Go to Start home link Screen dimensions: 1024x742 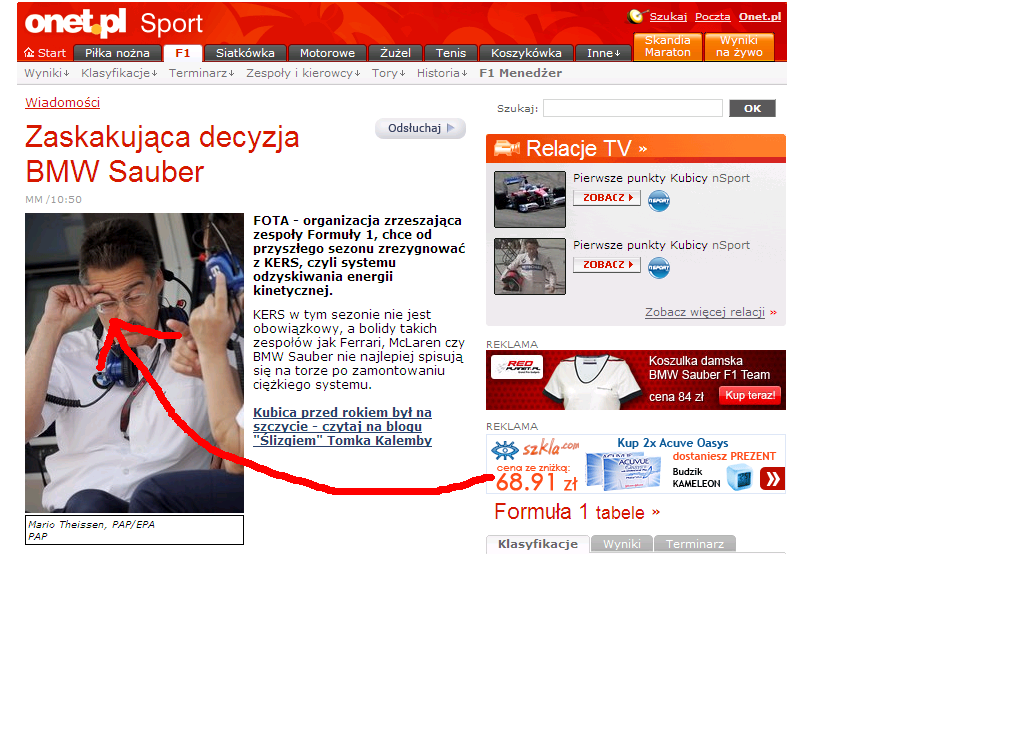[x=45, y=53]
